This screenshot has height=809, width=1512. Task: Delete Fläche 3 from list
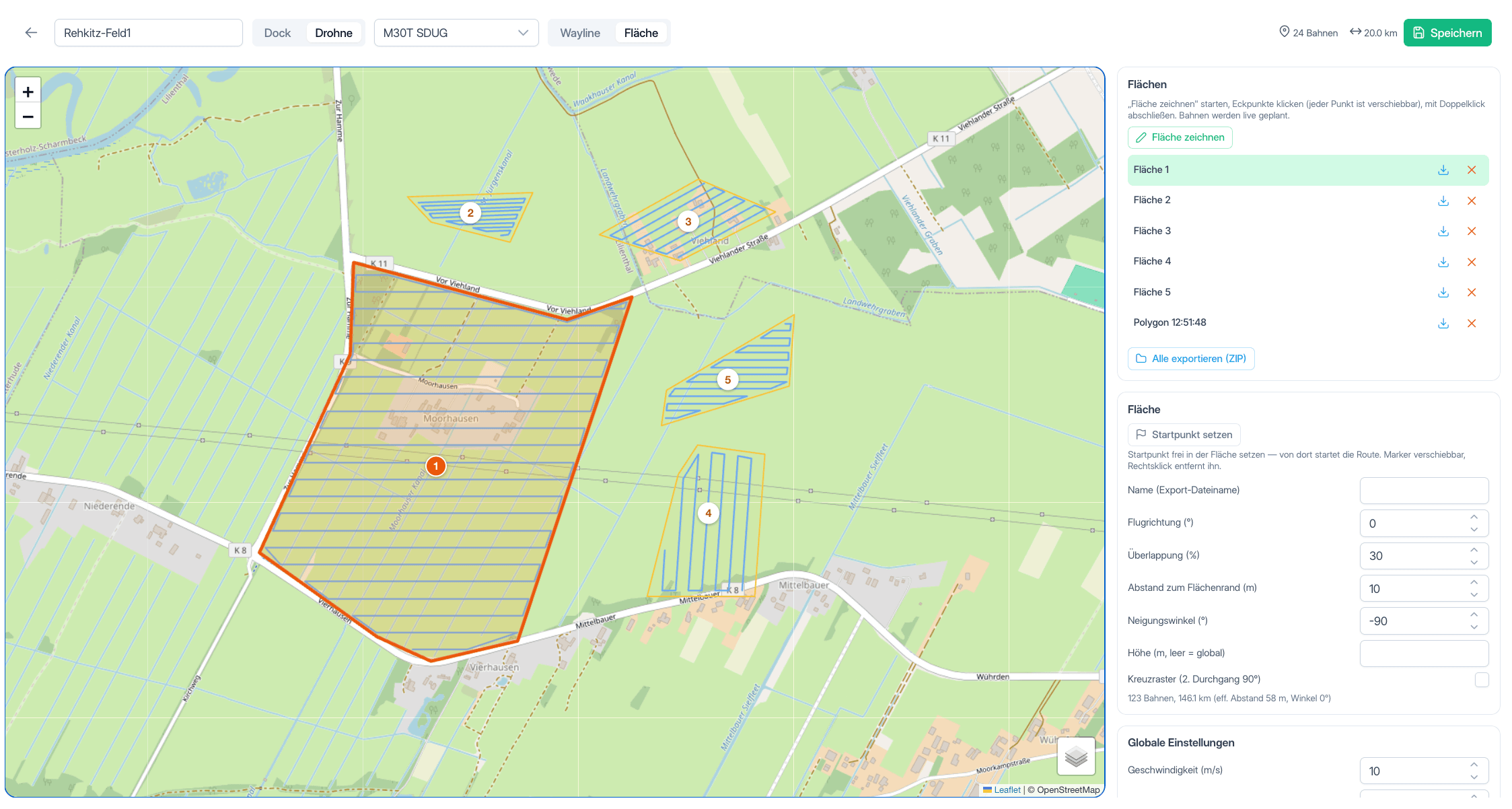[x=1472, y=231]
